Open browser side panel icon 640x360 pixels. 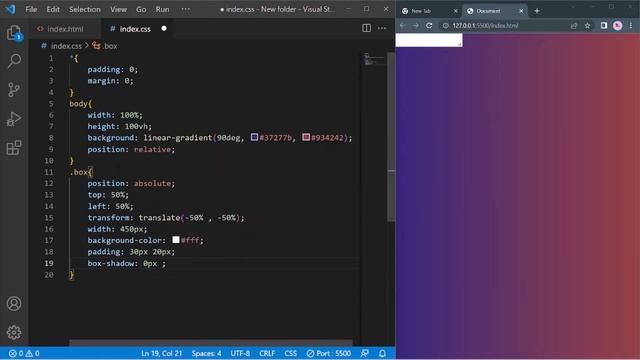click(604, 25)
